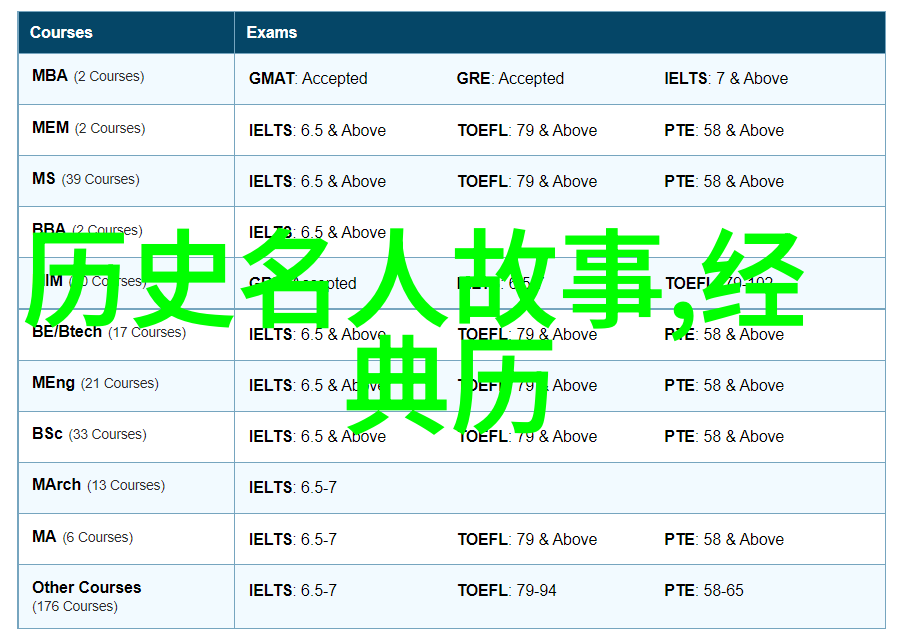Select the "Other Courses (176 Courses)" cell
The height and width of the screenshot is (639, 901).
click(126, 596)
